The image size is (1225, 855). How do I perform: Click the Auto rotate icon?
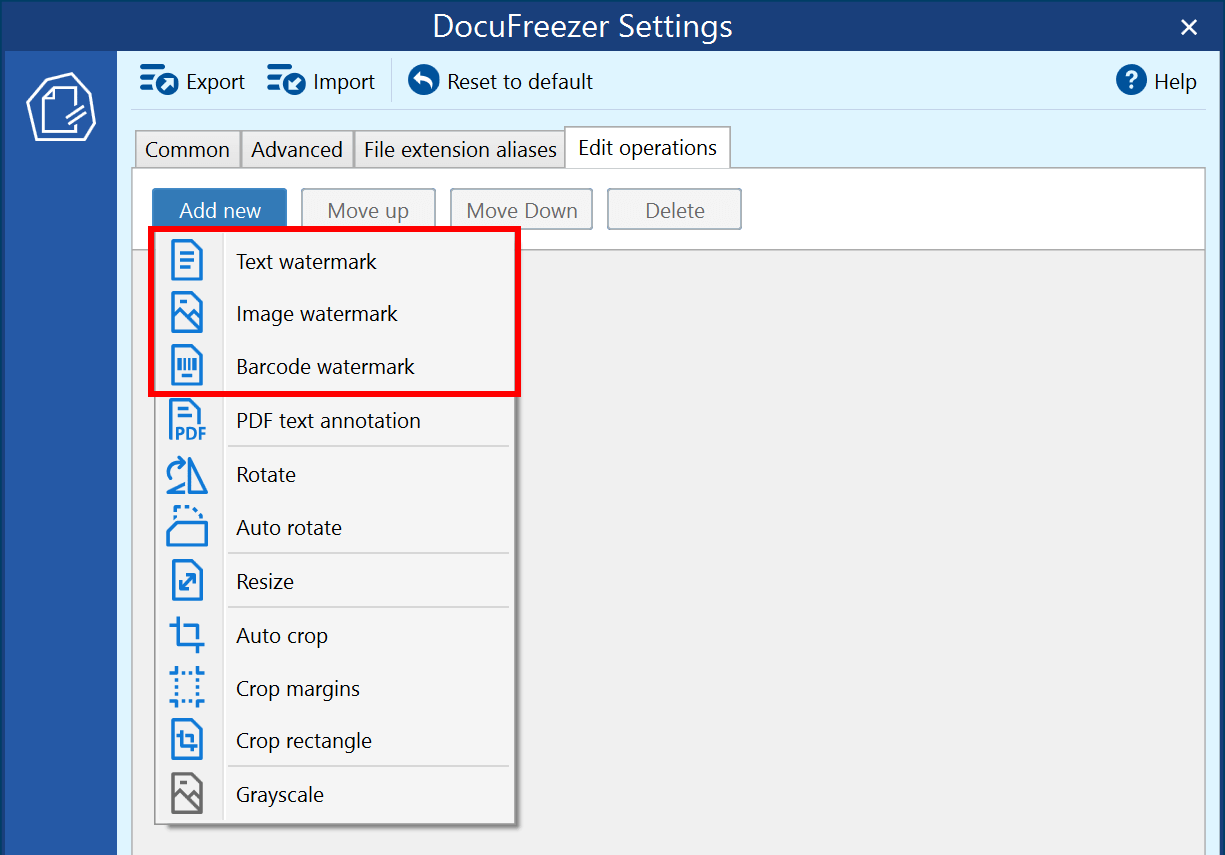pyautogui.click(x=187, y=527)
